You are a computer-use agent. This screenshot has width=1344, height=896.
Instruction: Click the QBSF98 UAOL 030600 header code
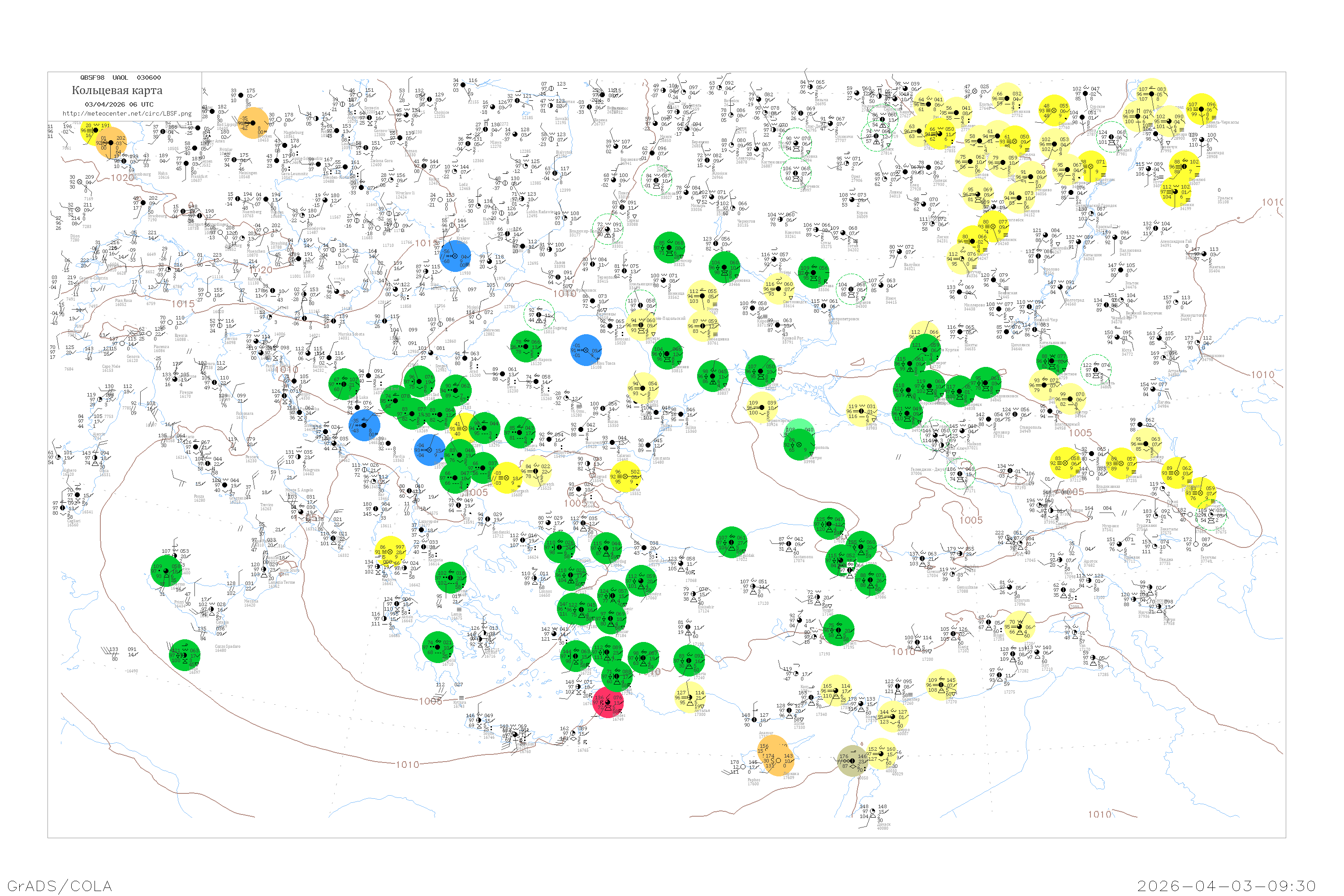120,77
